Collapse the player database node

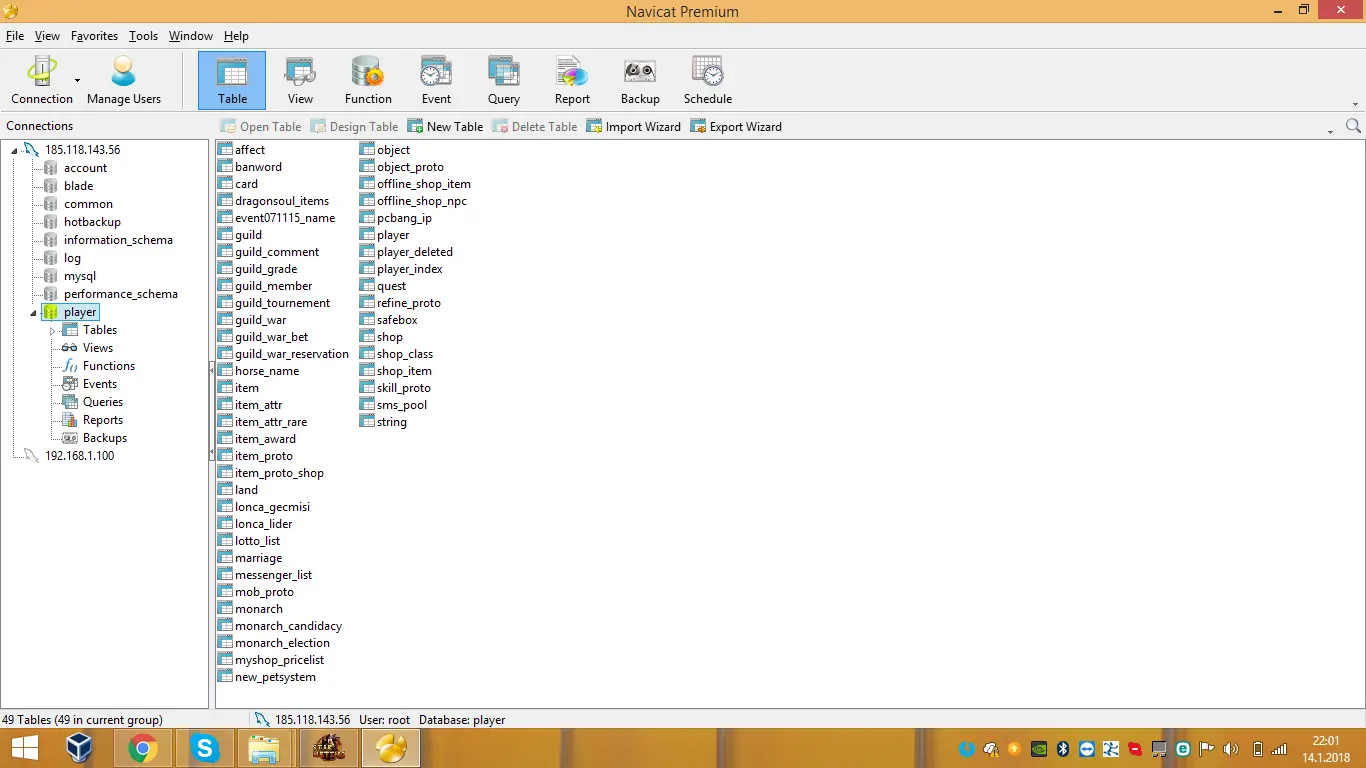[33, 312]
